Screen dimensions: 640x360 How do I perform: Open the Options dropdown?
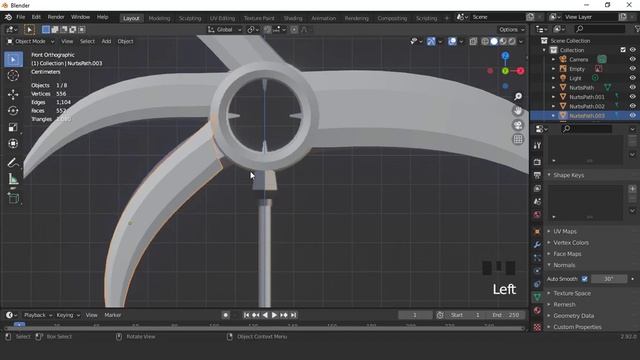point(511,29)
